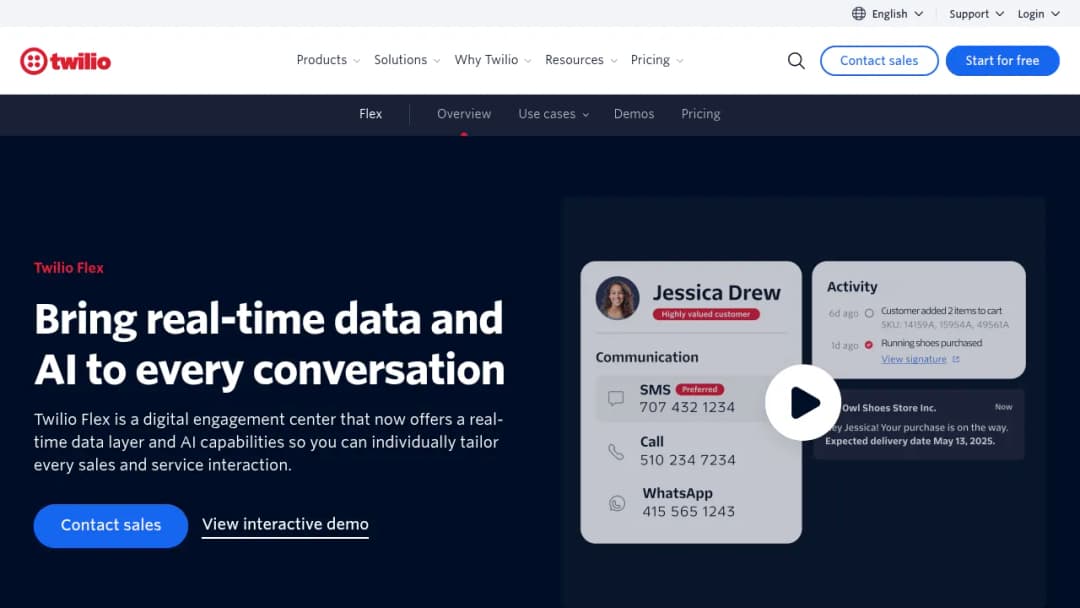Screen dimensions: 1080x608
Task: Click the Twilio logo
Action: click(65, 61)
